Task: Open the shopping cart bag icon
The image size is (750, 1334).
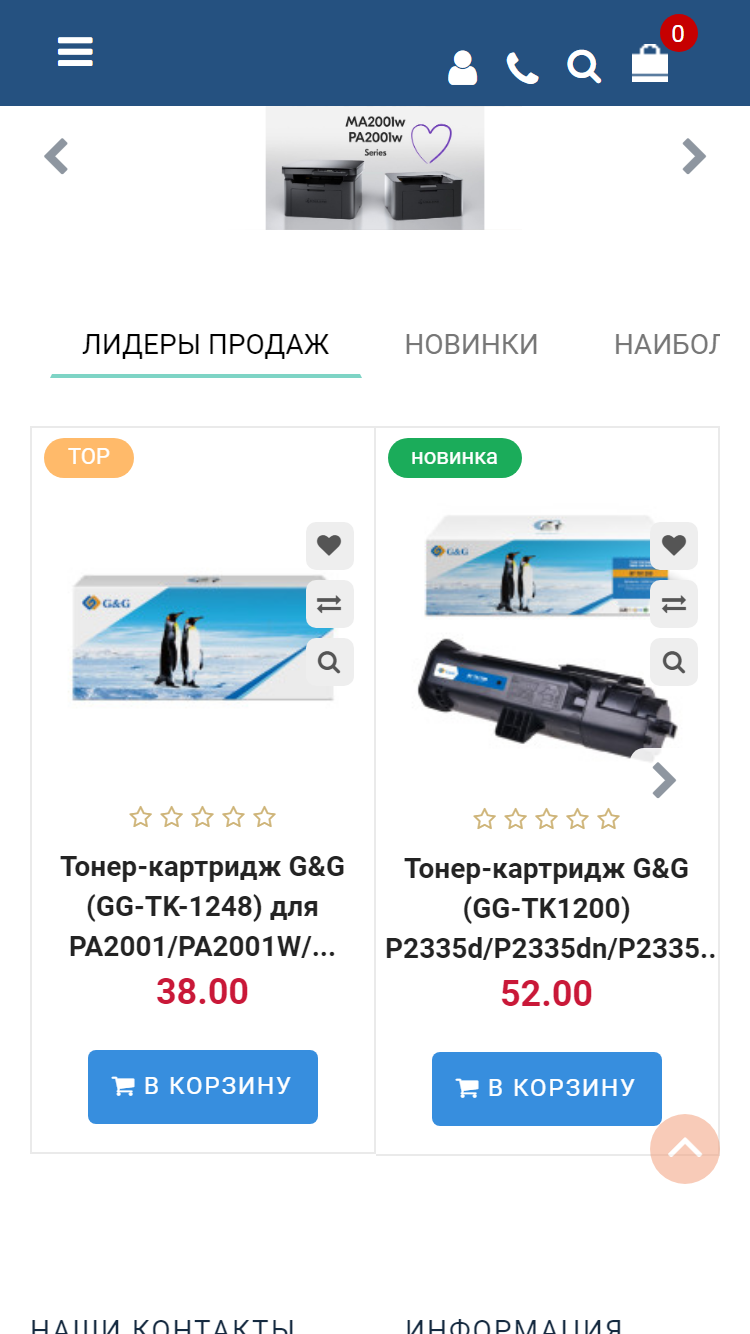Action: point(650,63)
